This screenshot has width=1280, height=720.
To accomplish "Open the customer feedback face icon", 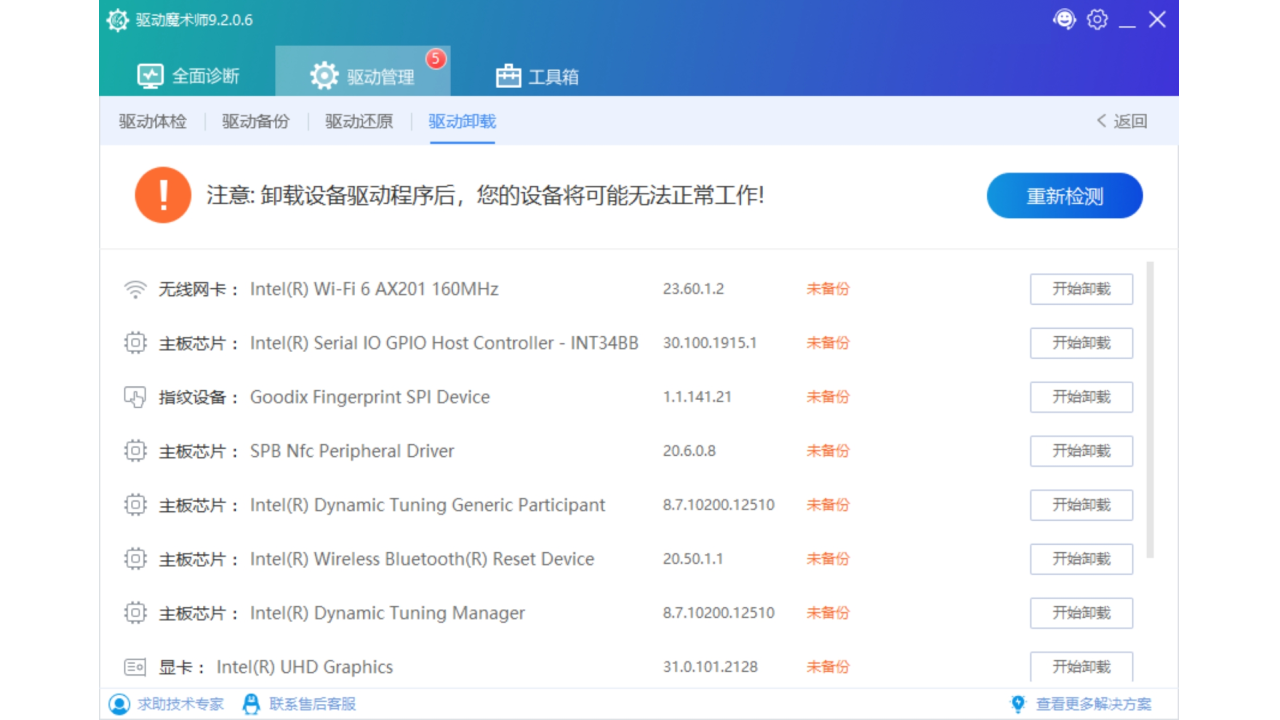I will pos(1065,19).
